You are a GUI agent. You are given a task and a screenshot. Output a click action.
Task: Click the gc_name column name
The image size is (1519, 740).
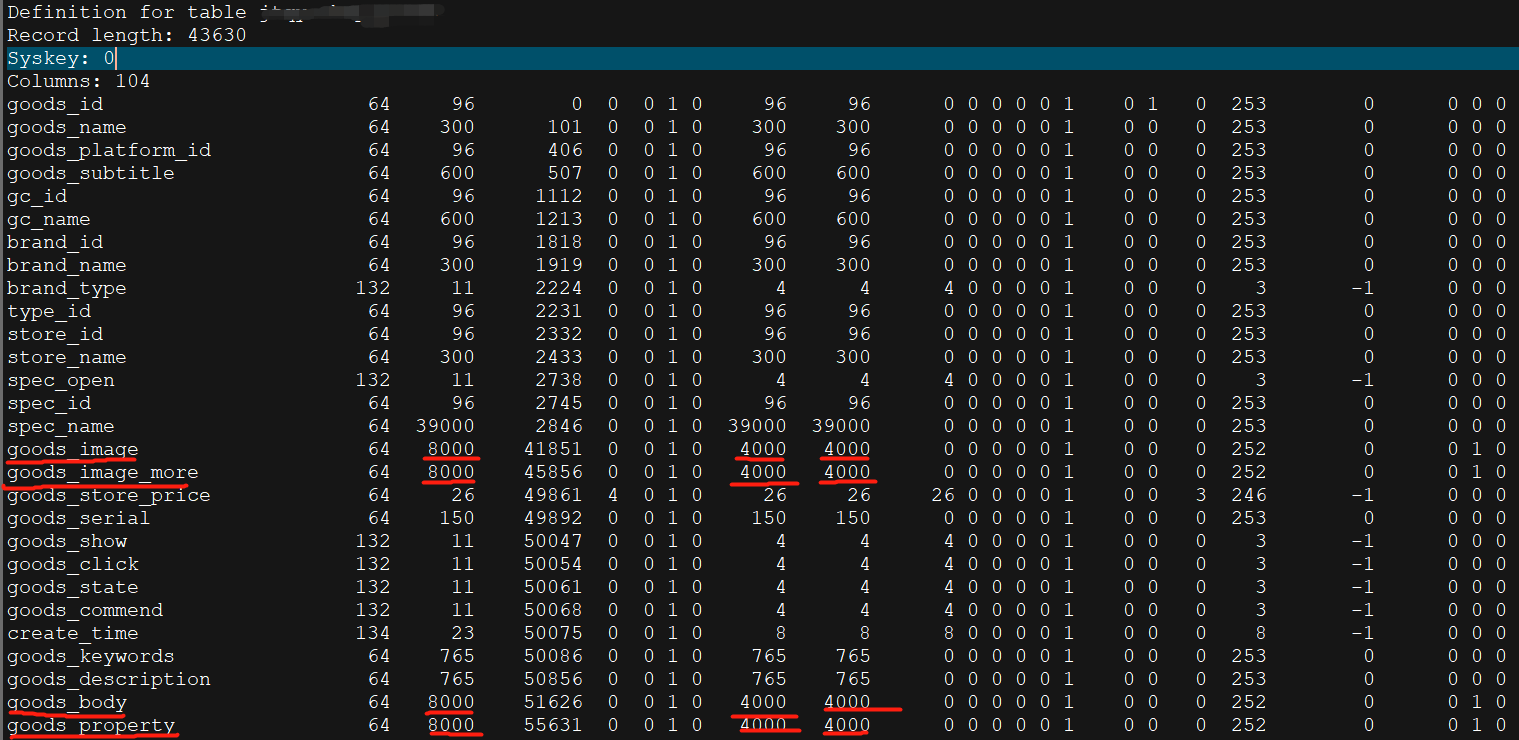tap(48, 220)
